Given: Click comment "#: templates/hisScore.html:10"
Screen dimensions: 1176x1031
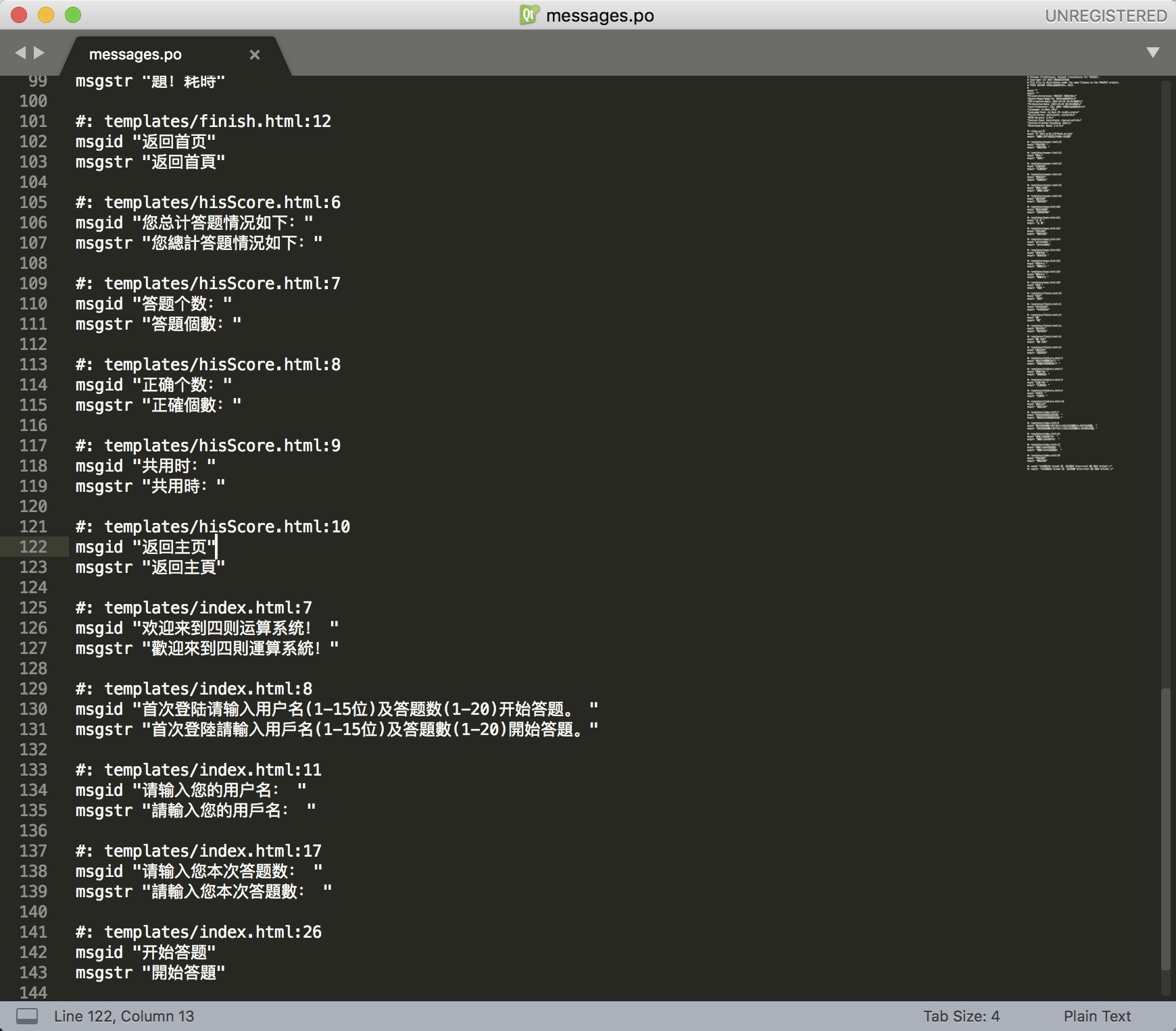Looking at the screenshot, I should tap(213, 527).
